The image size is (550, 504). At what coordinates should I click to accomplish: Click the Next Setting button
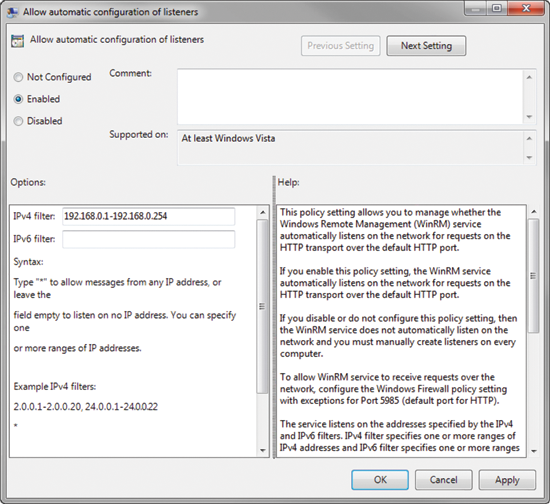[x=426, y=46]
